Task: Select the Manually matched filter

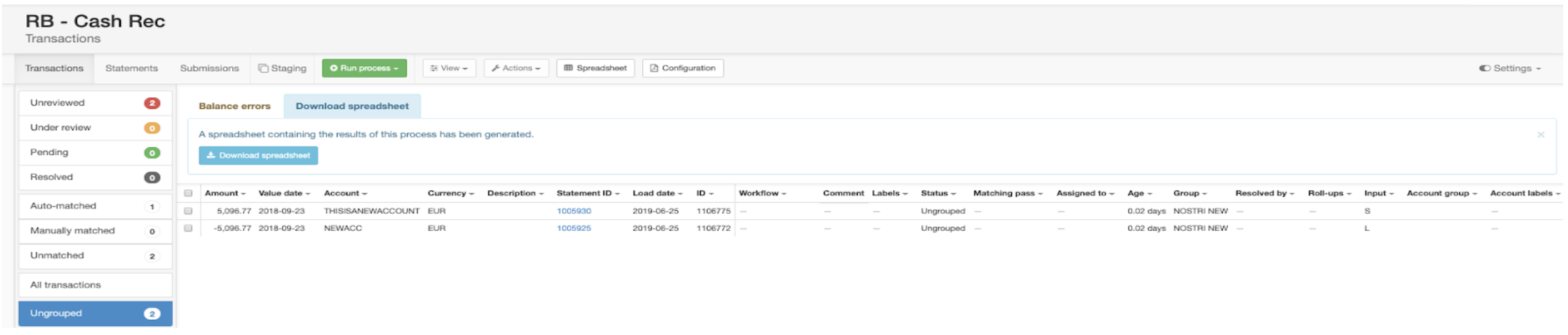Action: [x=95, y=231]
